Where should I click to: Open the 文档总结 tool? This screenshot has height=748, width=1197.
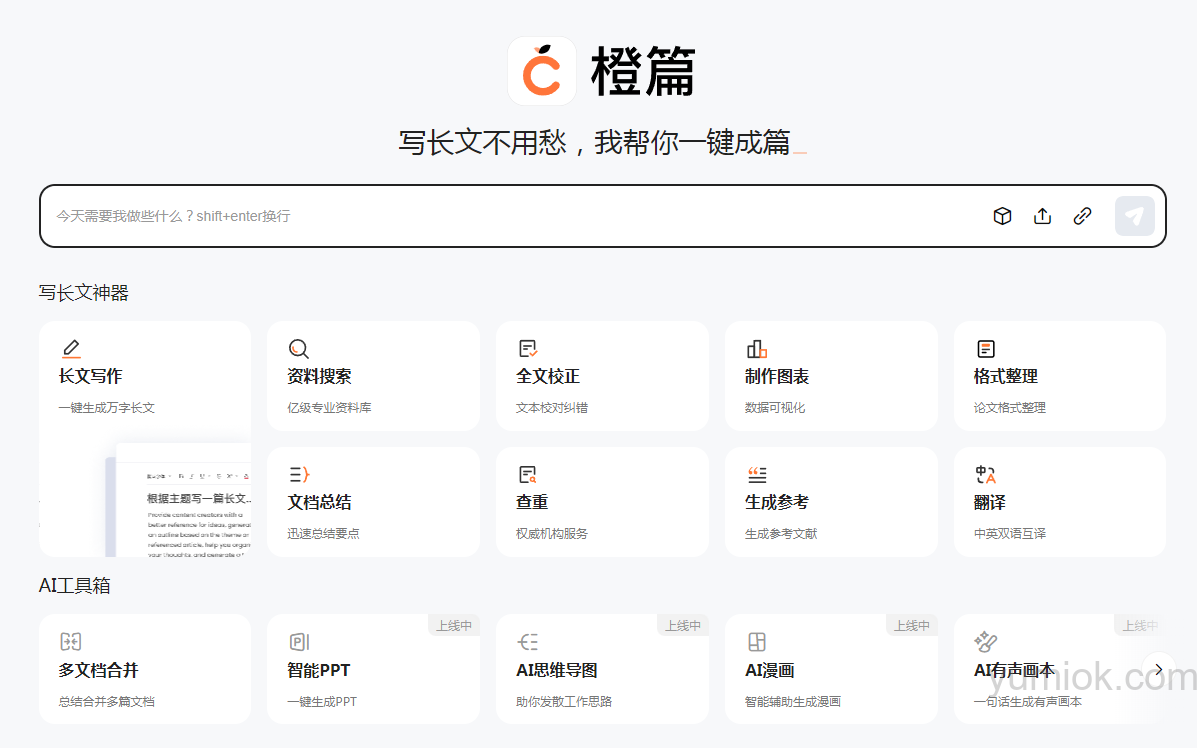pos(373,501)
